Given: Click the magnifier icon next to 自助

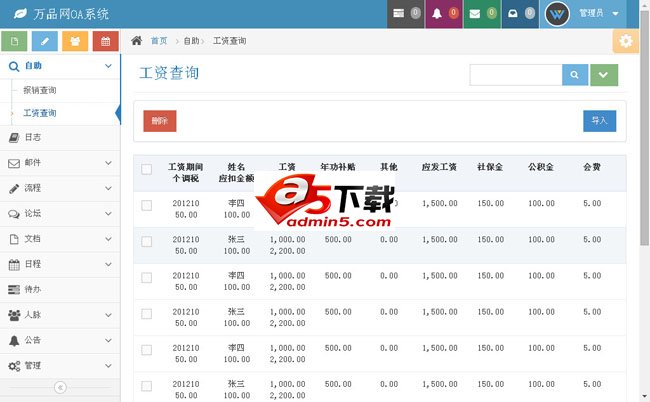Looking at the screenshot, I should 14,66.
